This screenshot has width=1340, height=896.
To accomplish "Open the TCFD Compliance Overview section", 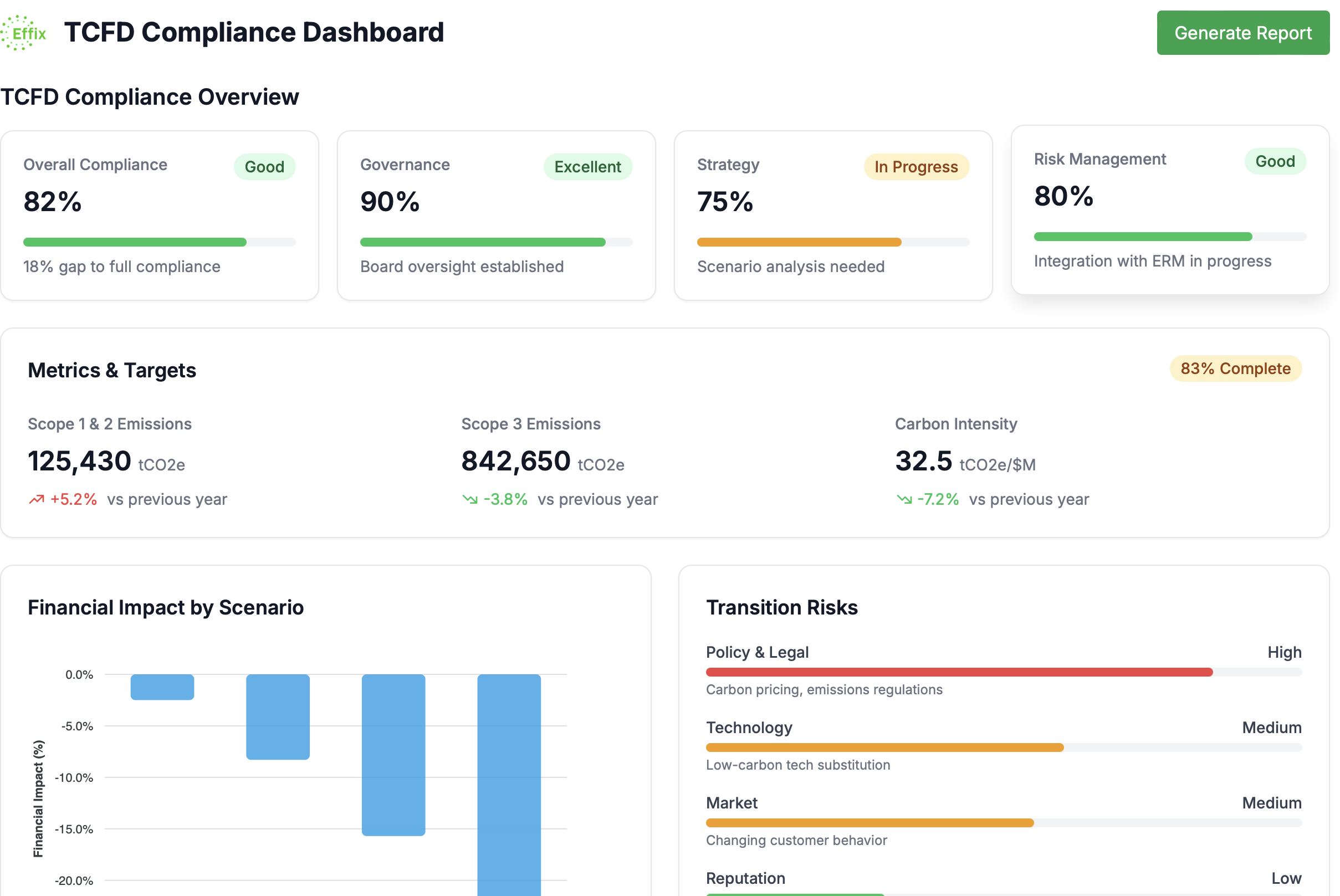I will coord(149,96).
